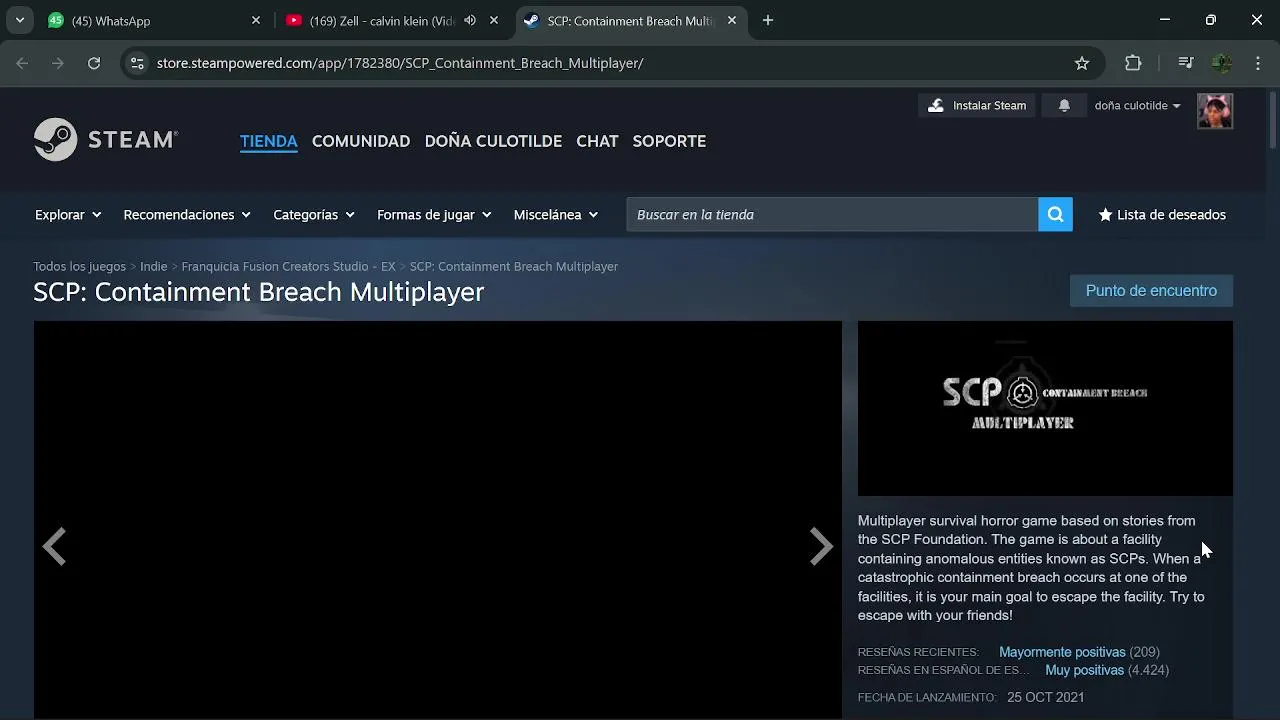Open Lista de deseados
1280x720 pixels.
(1162, 214)
